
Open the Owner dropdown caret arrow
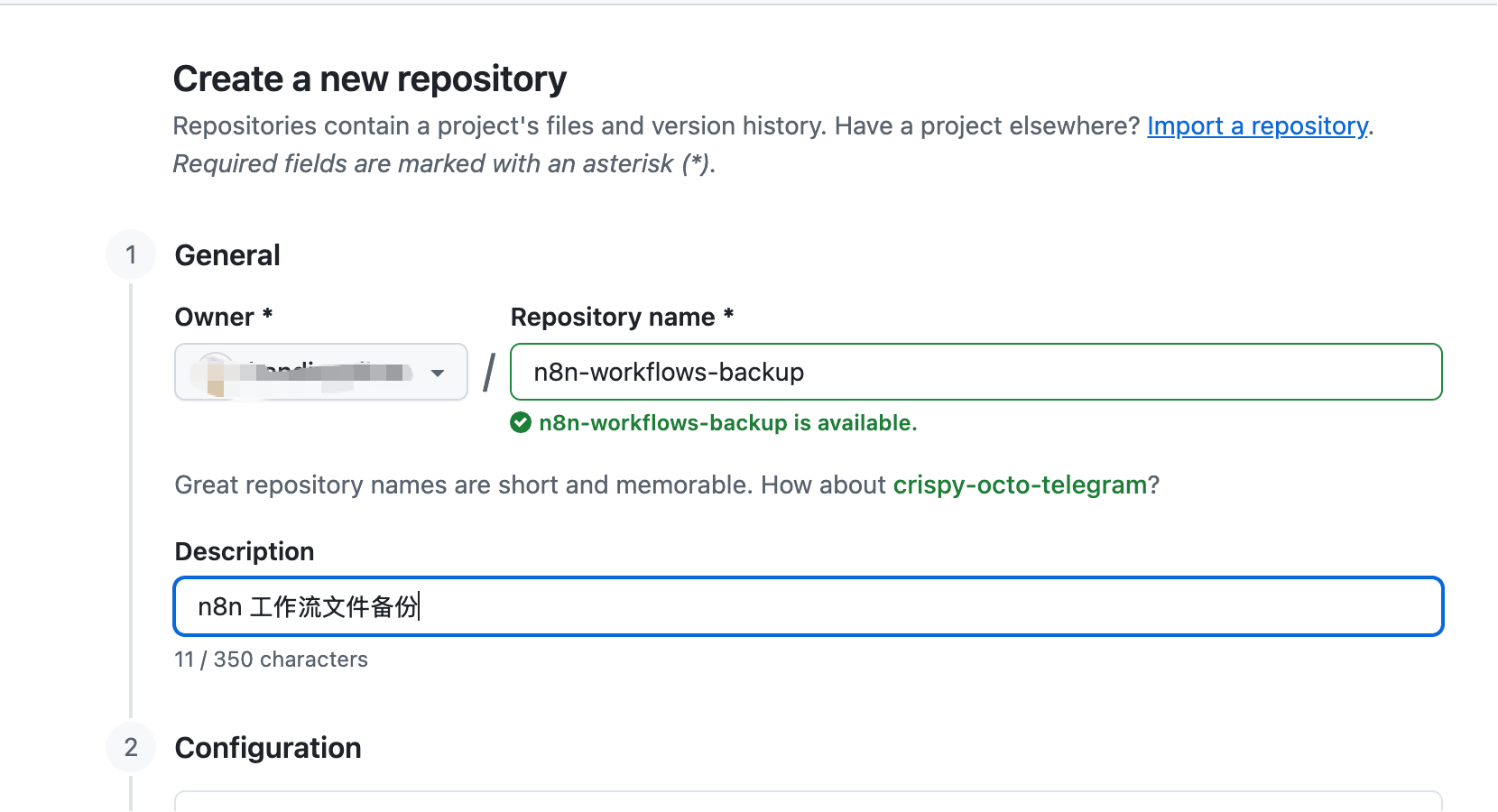[x=438, y=373]
